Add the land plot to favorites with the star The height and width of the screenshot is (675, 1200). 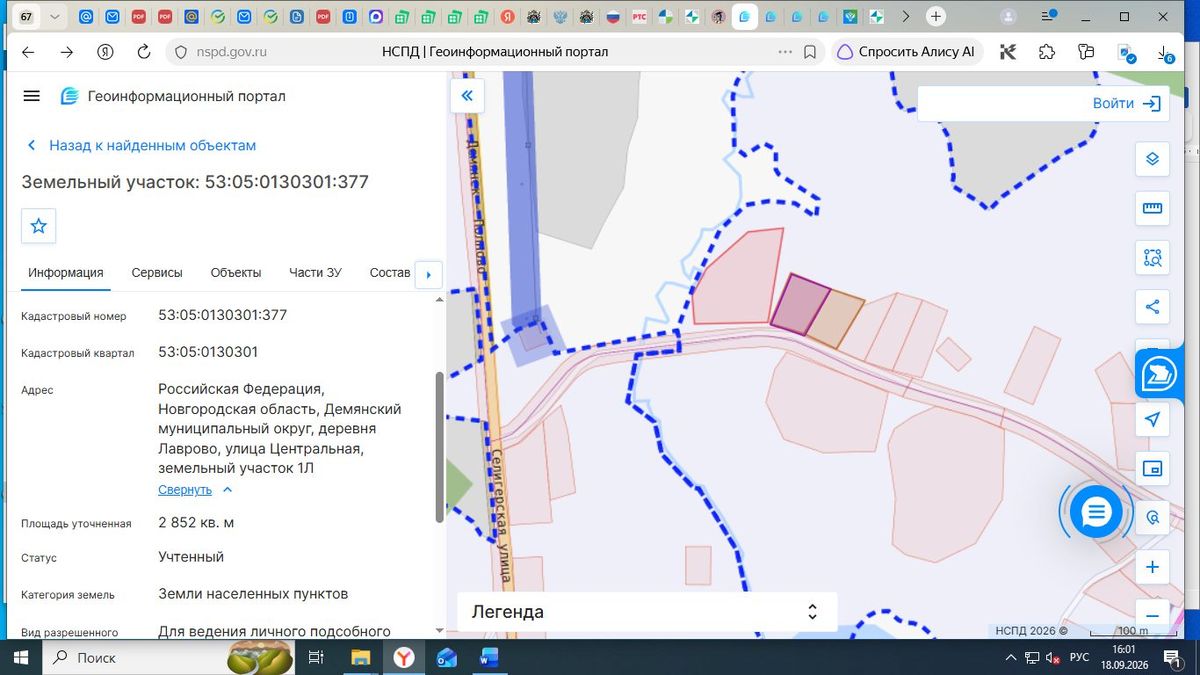point(39,226)
